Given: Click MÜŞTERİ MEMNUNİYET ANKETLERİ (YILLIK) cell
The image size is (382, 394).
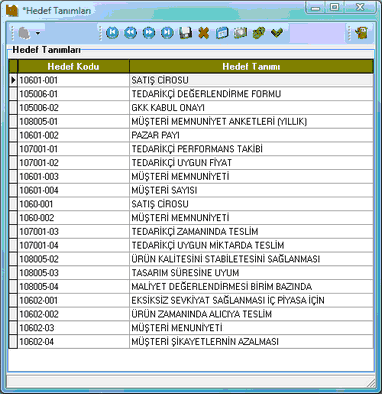Looking at the screenshot, I should pyautogui.click(x=251, y=121).
